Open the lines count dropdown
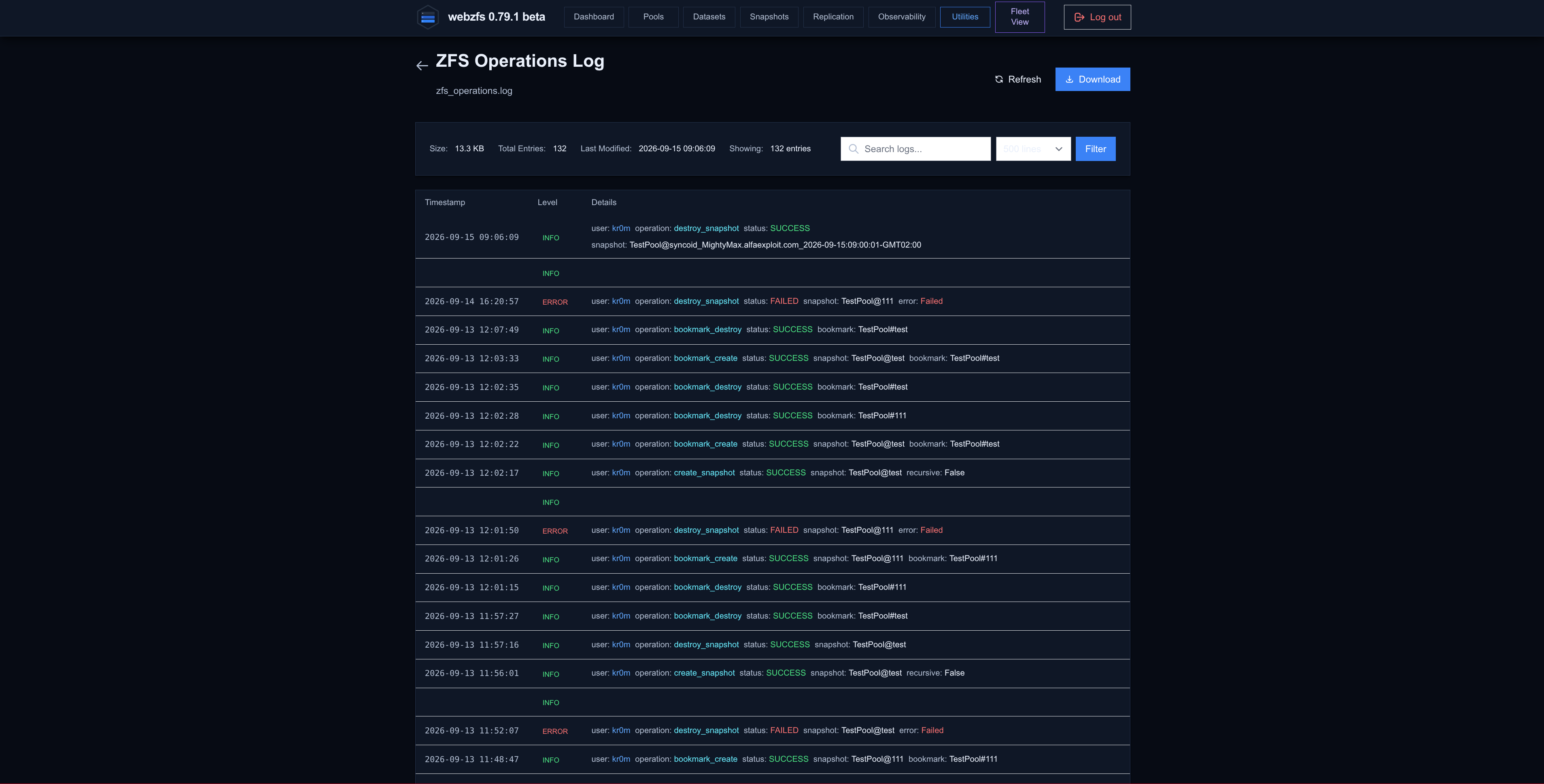 pyautogui.click(x=1033, y=148)
